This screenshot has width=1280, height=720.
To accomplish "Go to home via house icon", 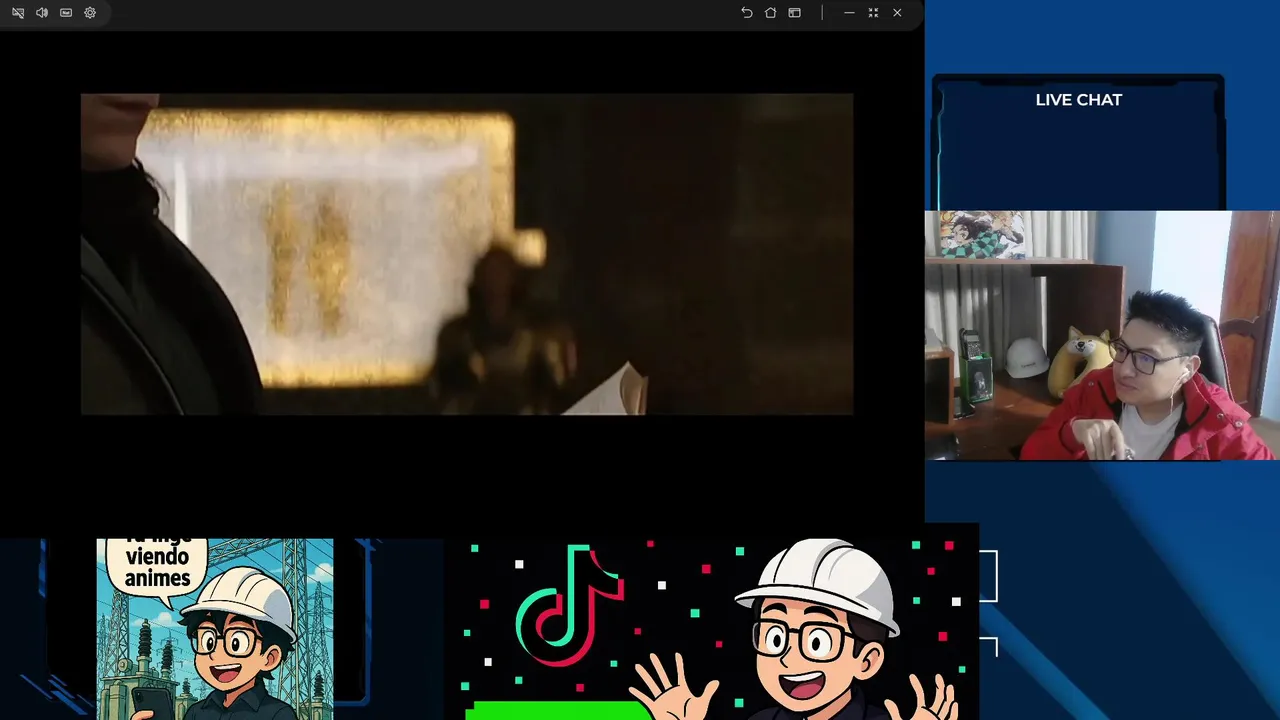I will (770, 13).
